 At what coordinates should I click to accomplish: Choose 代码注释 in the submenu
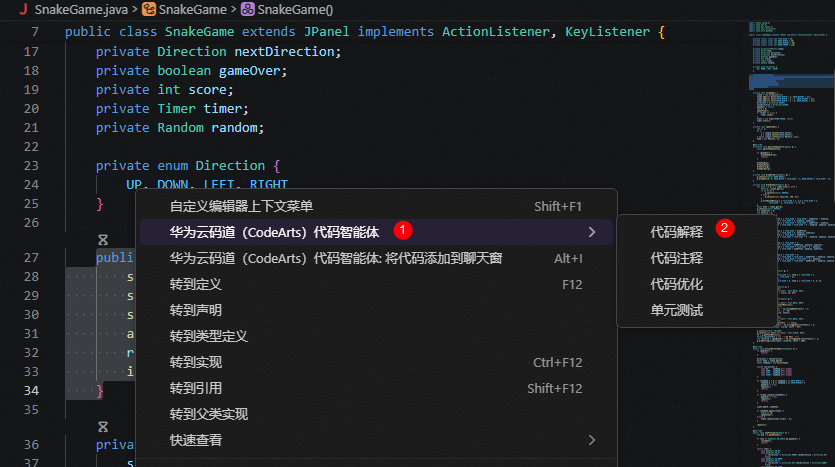point(697,258)
